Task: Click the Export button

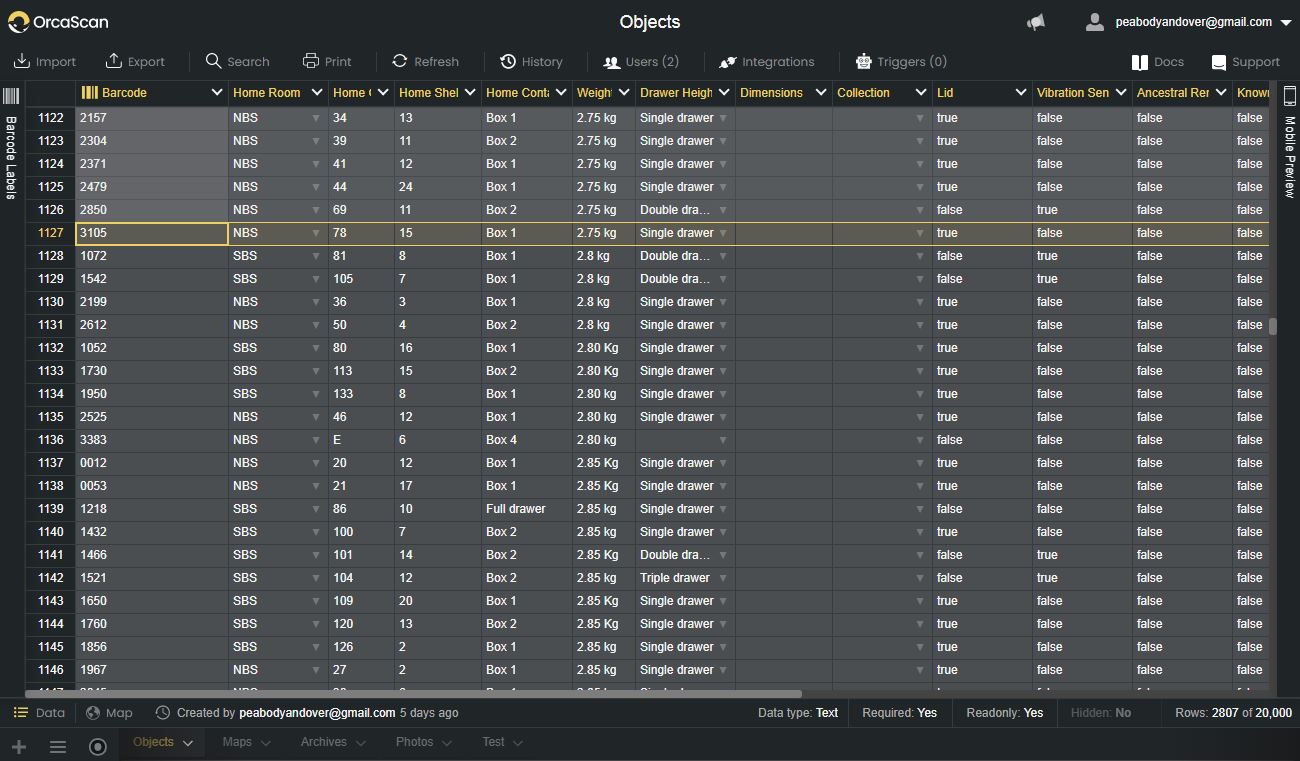Action: 135,62
